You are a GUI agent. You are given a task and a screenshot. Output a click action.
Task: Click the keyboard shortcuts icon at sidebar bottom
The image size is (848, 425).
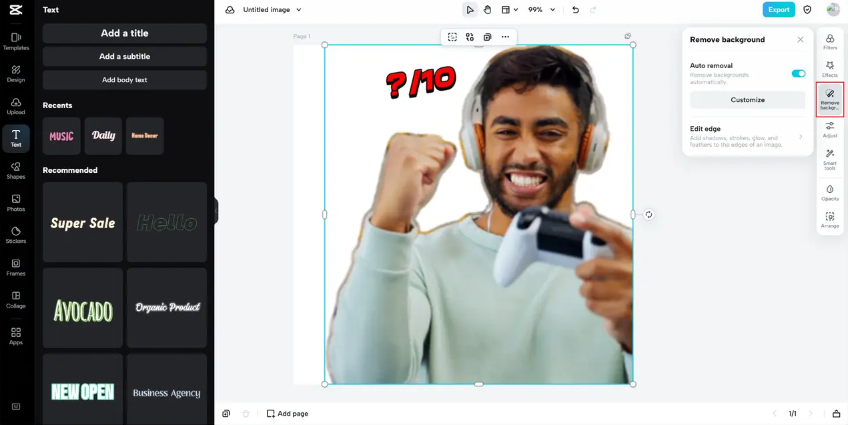(x=16, y=406)
